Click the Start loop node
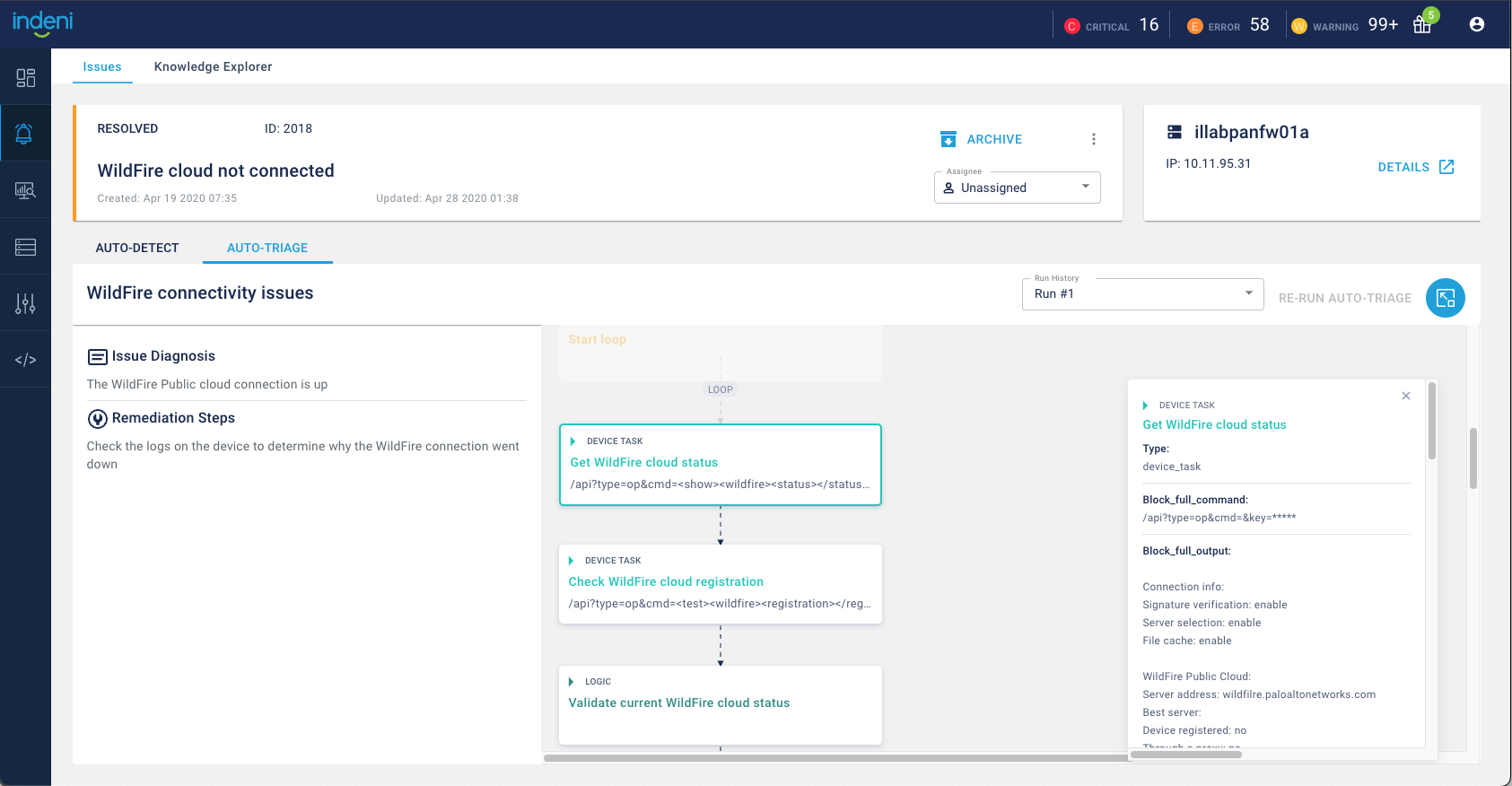The image size is (1512, 786). pos(721,353)
